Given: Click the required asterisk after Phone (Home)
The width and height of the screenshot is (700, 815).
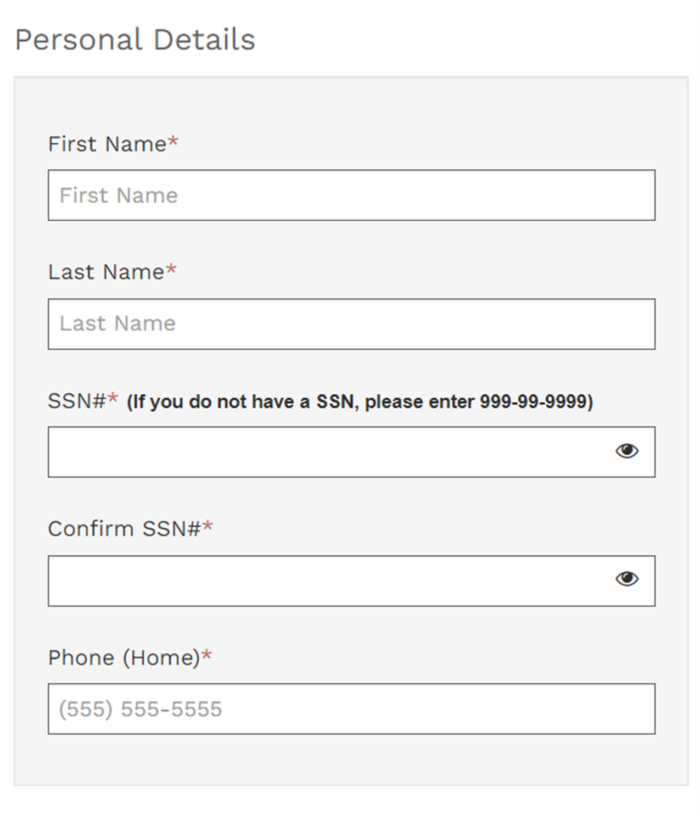Looking at the screenshot, I should [x=206, y=654].
